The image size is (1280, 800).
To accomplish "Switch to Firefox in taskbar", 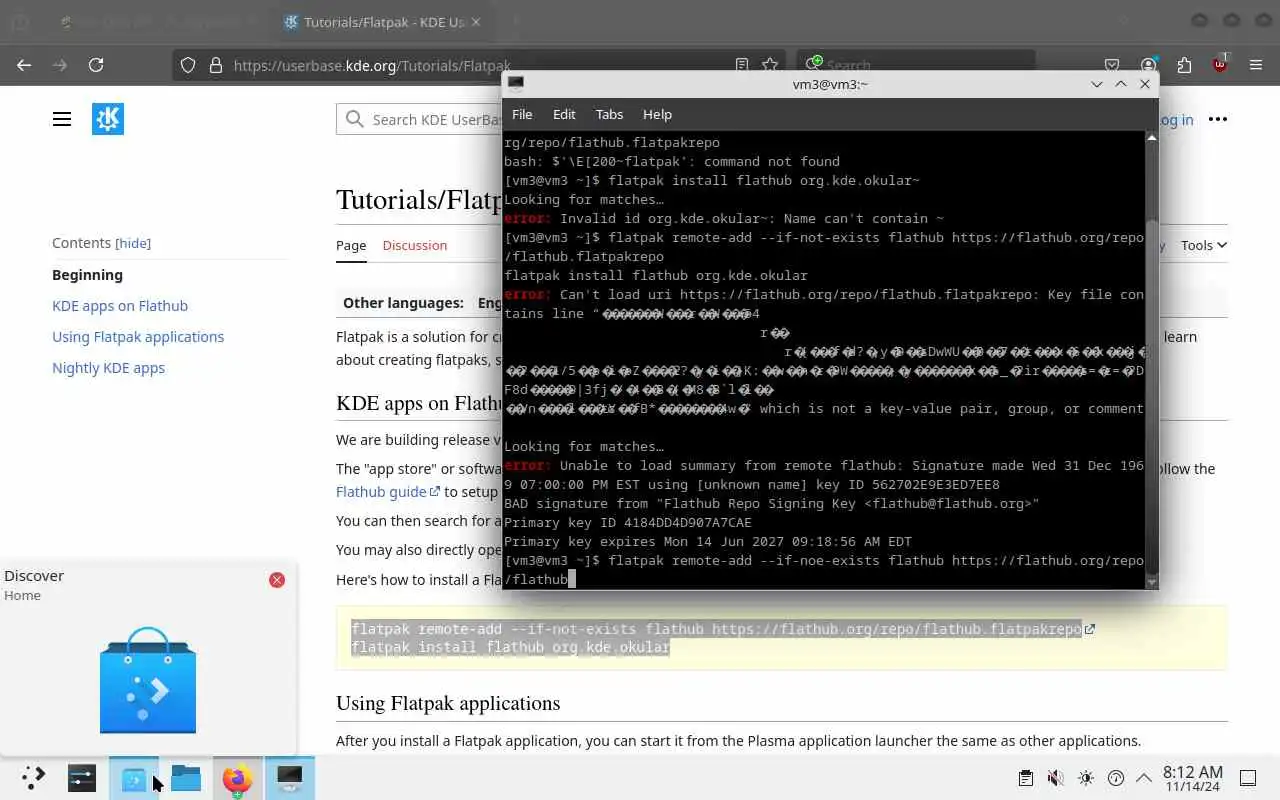I will click(237, 778).
